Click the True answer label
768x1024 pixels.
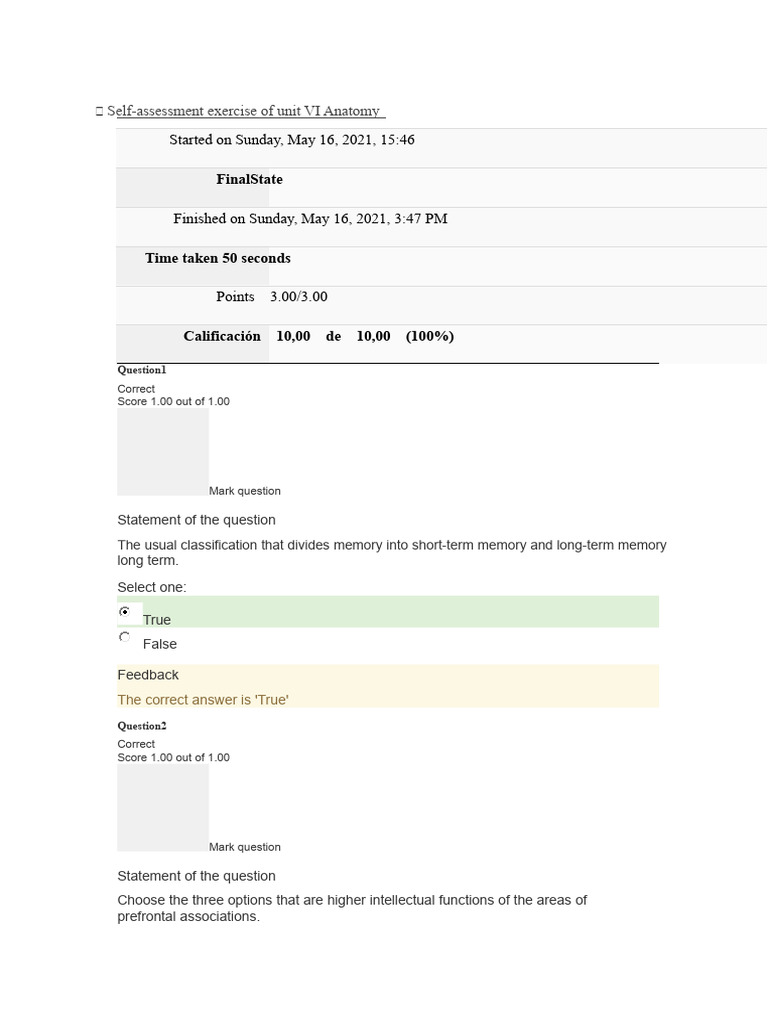click(x=157, y=620)
